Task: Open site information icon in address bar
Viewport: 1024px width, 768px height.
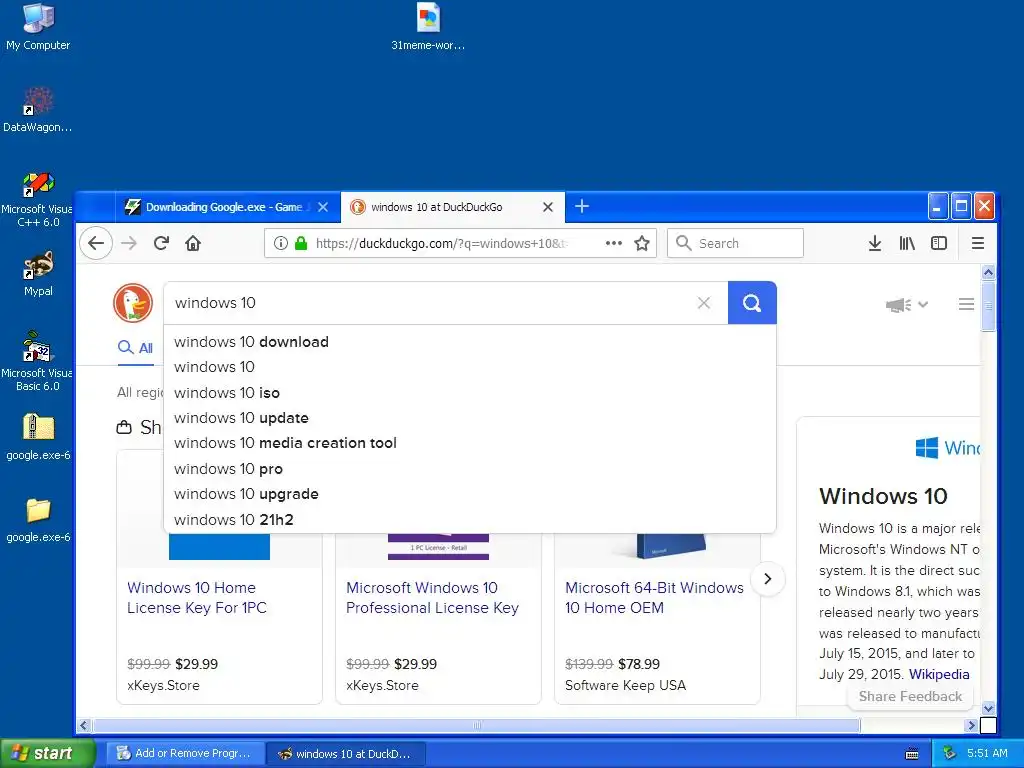Action: (281, 244)
